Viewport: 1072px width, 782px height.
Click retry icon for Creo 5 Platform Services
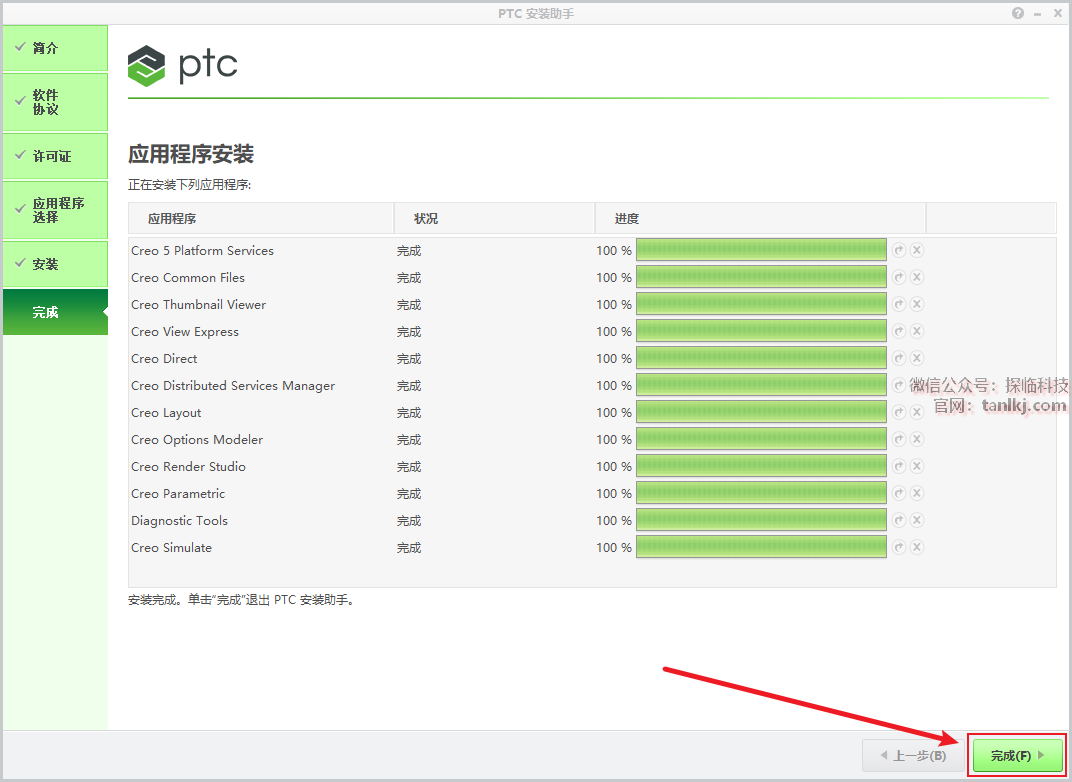coord(899,250)
